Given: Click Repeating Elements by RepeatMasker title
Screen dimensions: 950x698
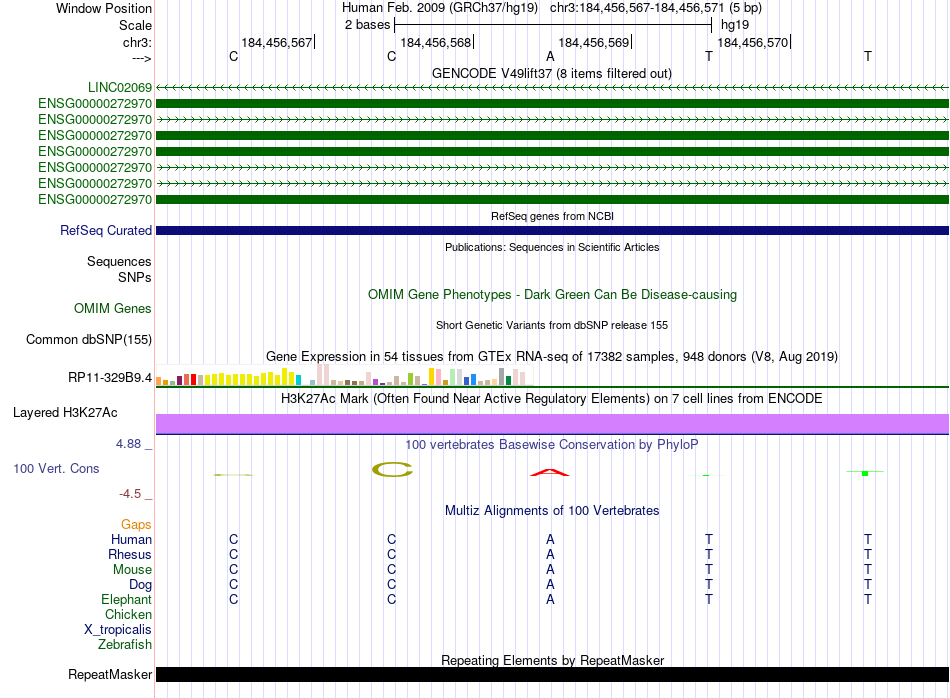Looking at the screenshot, I should tap(553, 660).
